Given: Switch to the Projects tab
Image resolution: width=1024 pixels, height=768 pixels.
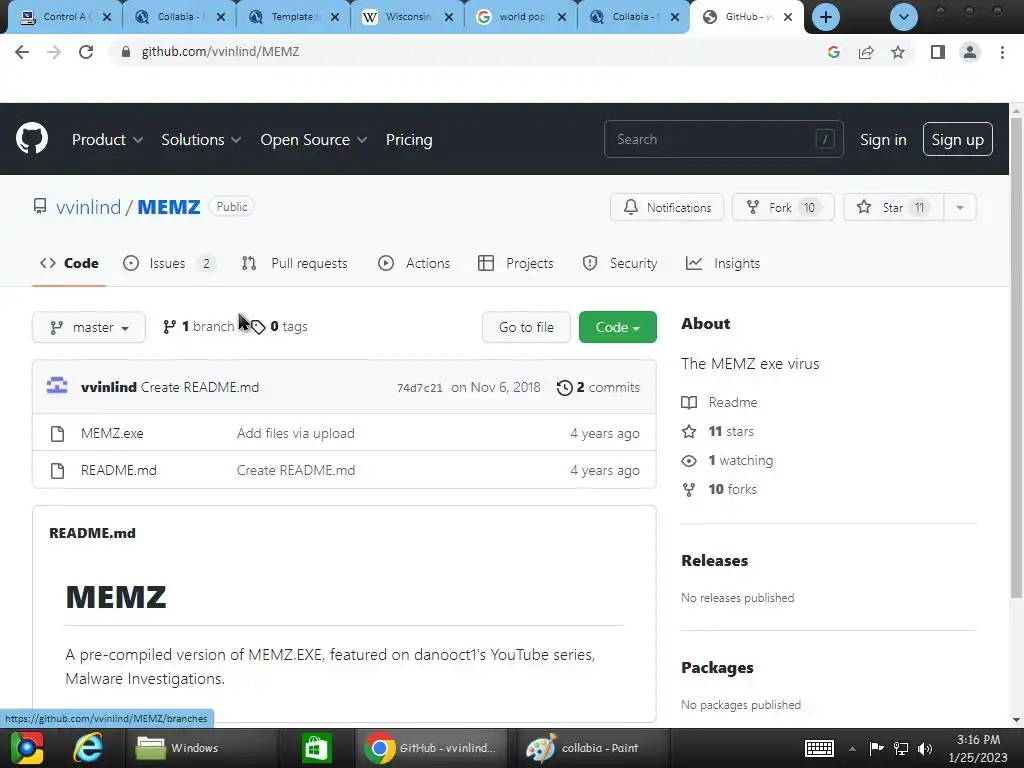Looking at the screenshot, I should click(x=515, y=263).
